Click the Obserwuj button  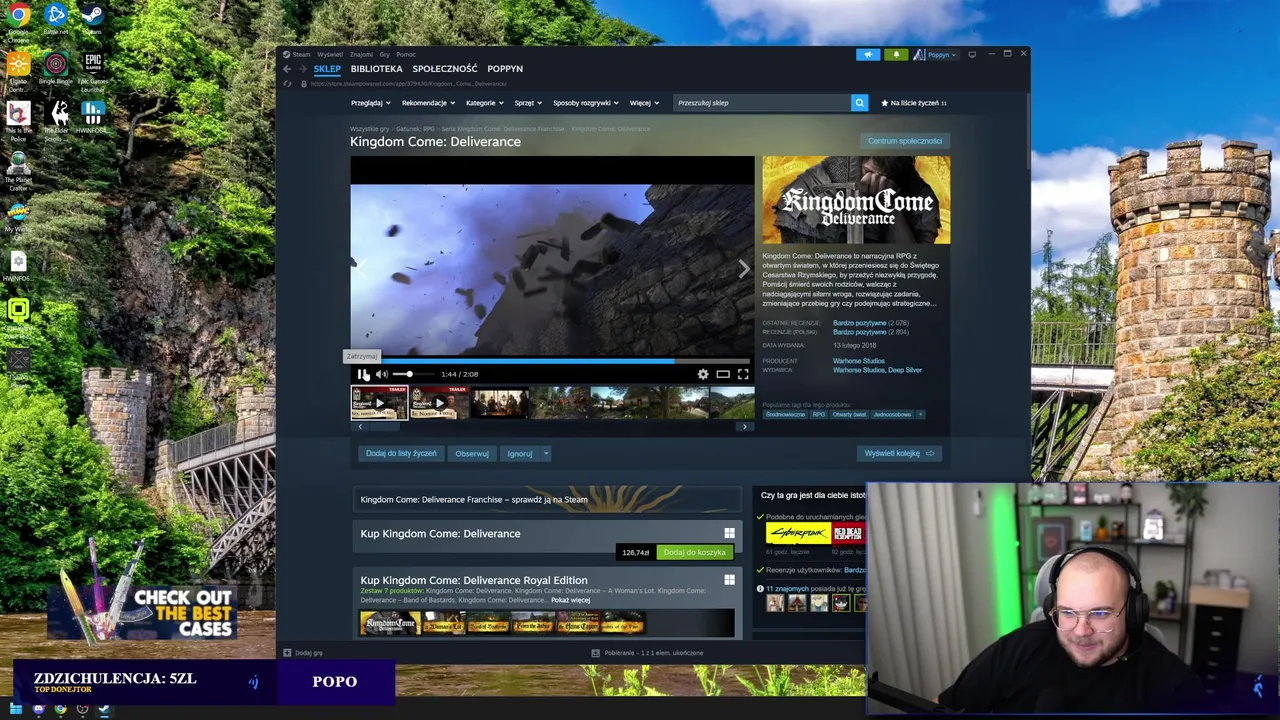click(472, 453)
